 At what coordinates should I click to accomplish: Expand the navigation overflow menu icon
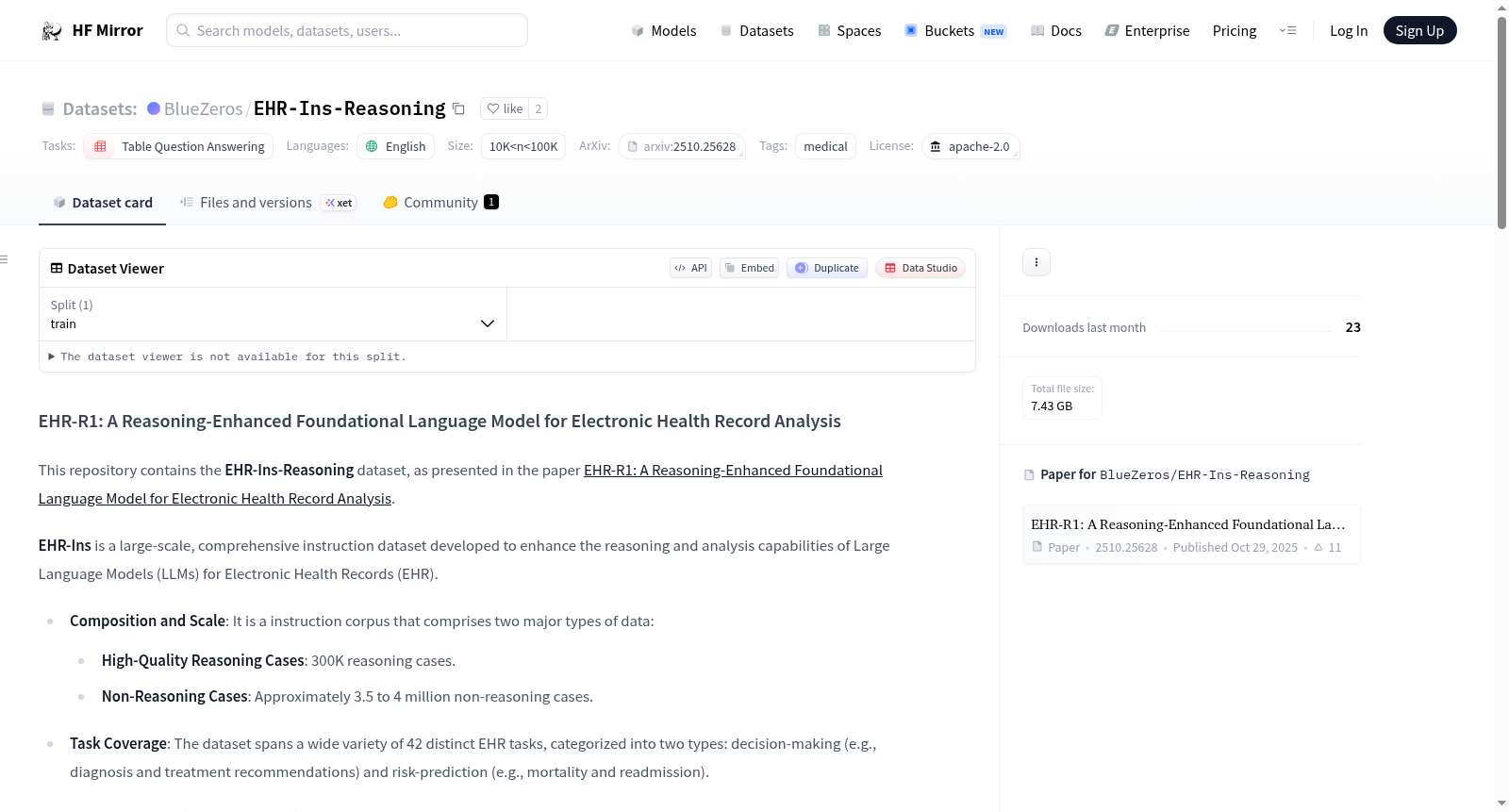point(1287,30)
